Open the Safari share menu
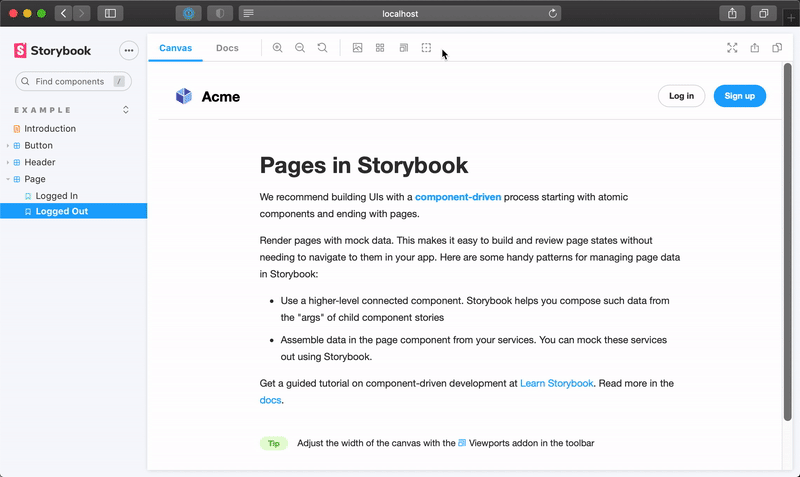This screenshot has height=477, width=800. point(732,14)
